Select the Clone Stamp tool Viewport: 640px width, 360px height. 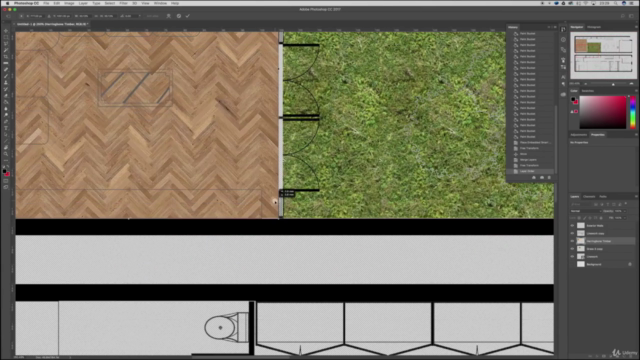[6, 83]
